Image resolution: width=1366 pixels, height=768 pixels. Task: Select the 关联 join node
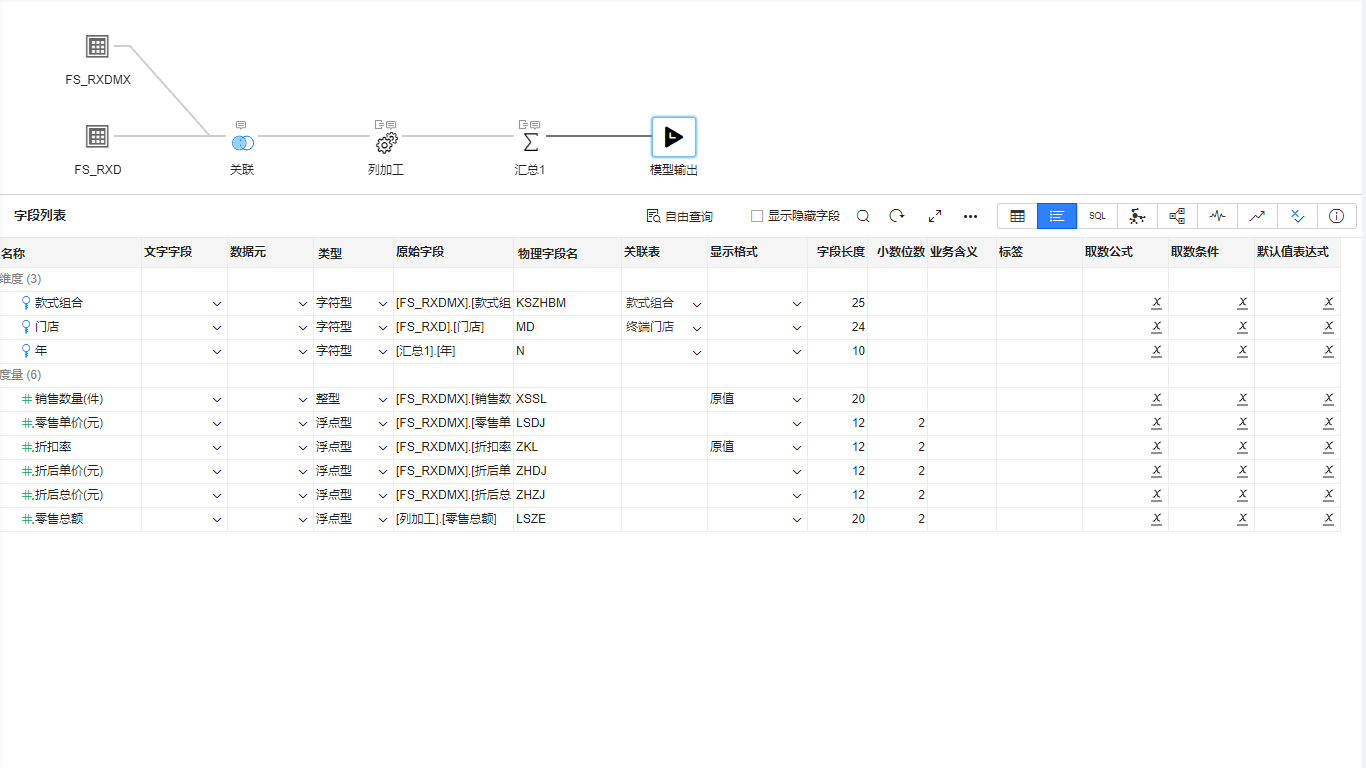241,141
